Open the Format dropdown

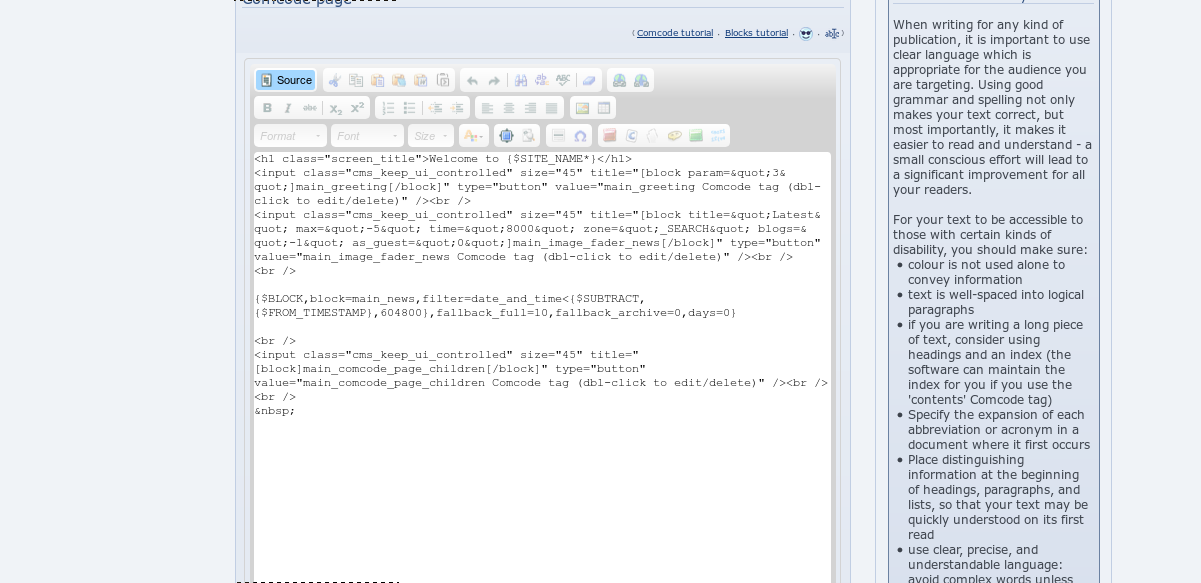(290, 136)
